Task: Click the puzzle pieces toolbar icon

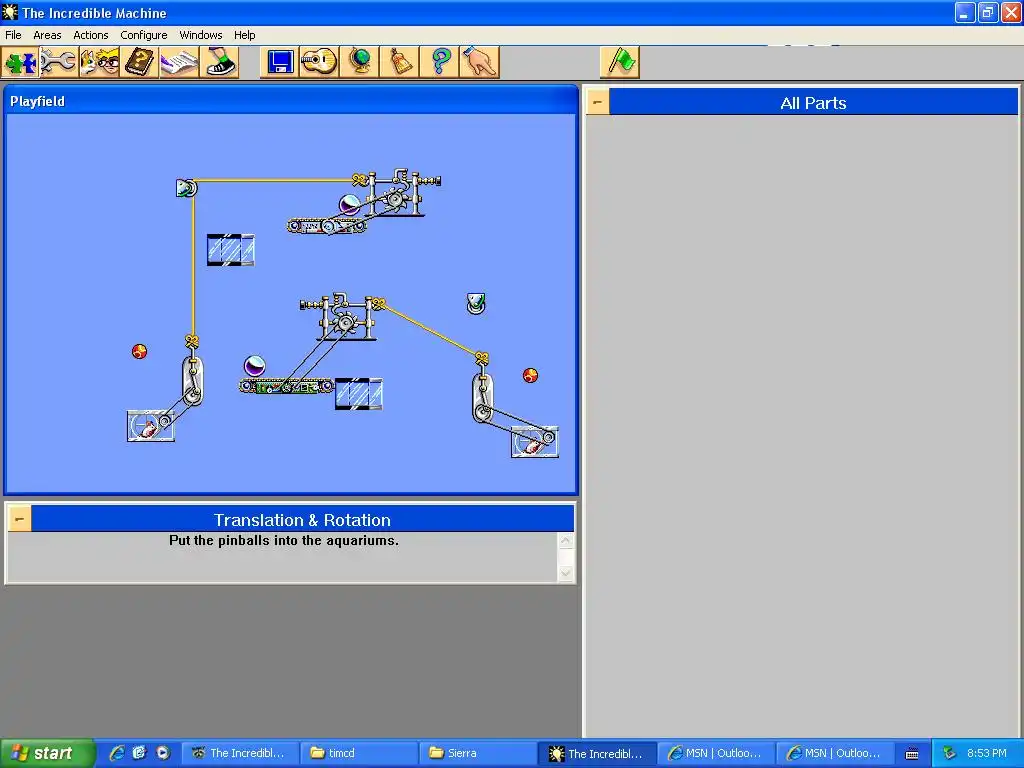Action: click(21, 63)
